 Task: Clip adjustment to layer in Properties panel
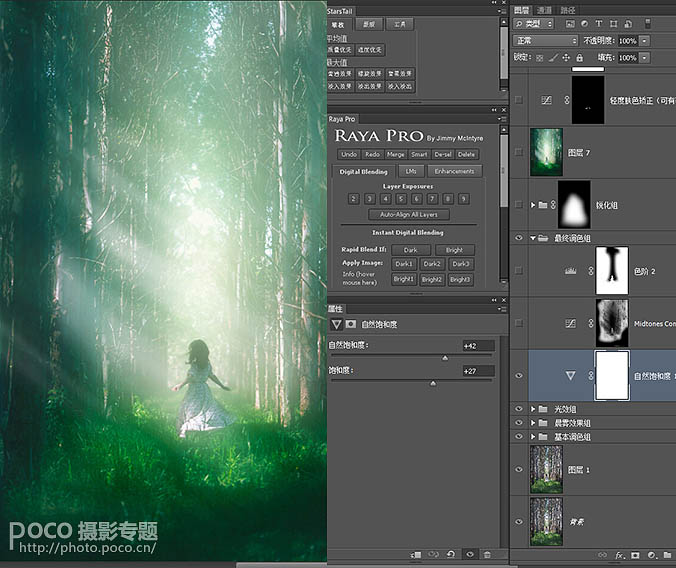416,555
